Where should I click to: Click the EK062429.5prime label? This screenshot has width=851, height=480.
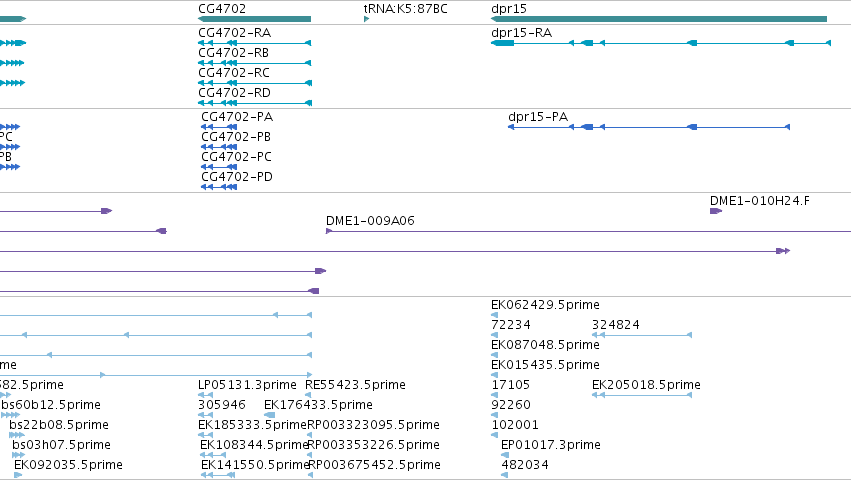(545, 305)
